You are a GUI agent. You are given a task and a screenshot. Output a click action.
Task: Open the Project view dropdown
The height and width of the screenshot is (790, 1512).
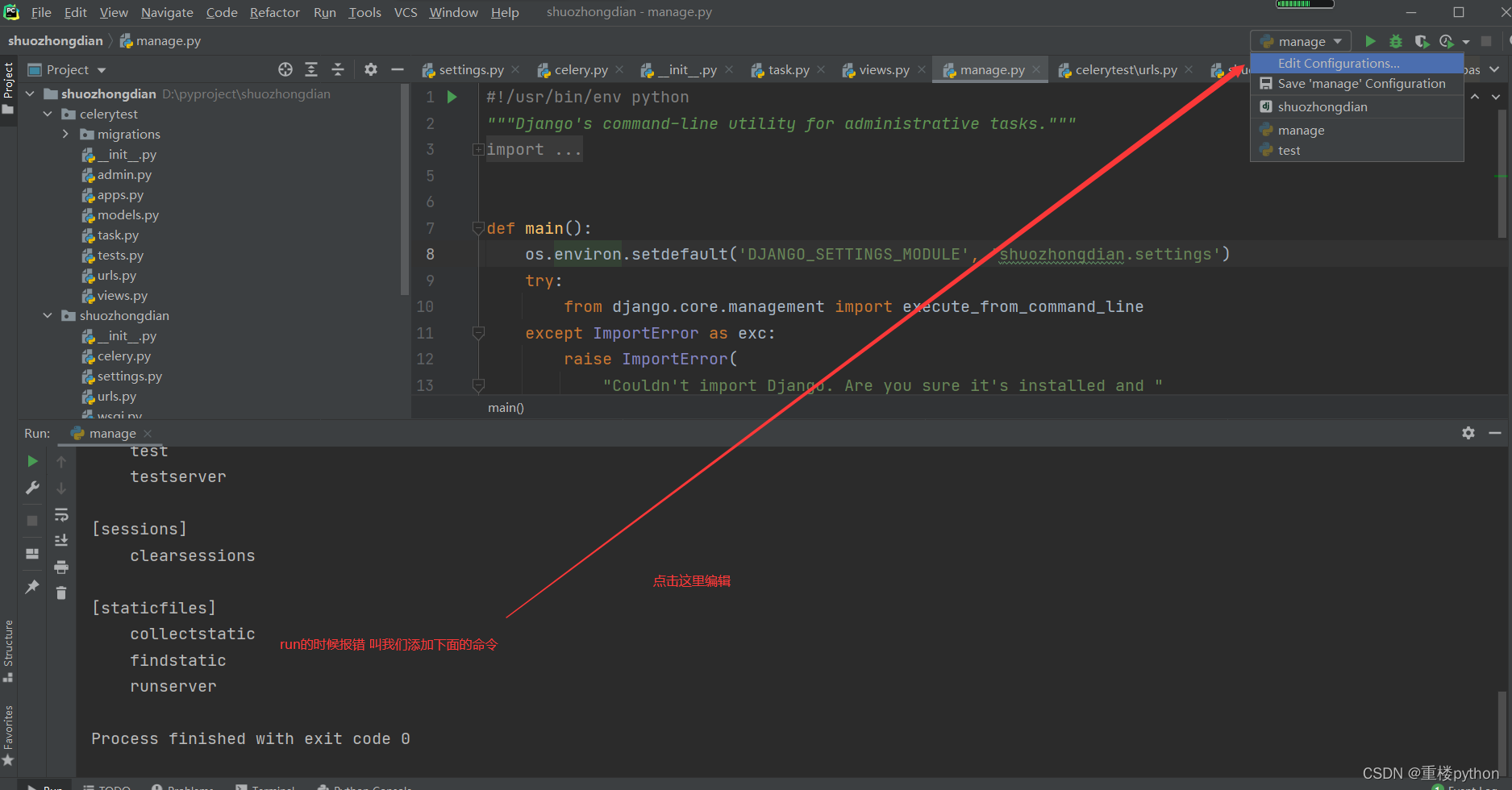[101, 70]
